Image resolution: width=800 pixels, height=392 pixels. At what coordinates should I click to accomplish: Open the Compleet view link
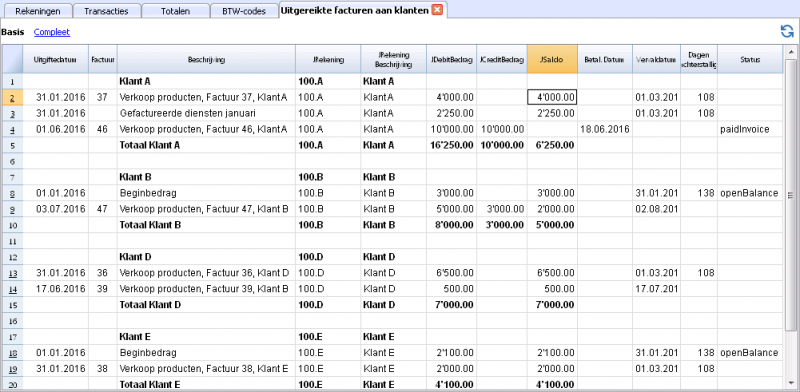tap(52, 32)
